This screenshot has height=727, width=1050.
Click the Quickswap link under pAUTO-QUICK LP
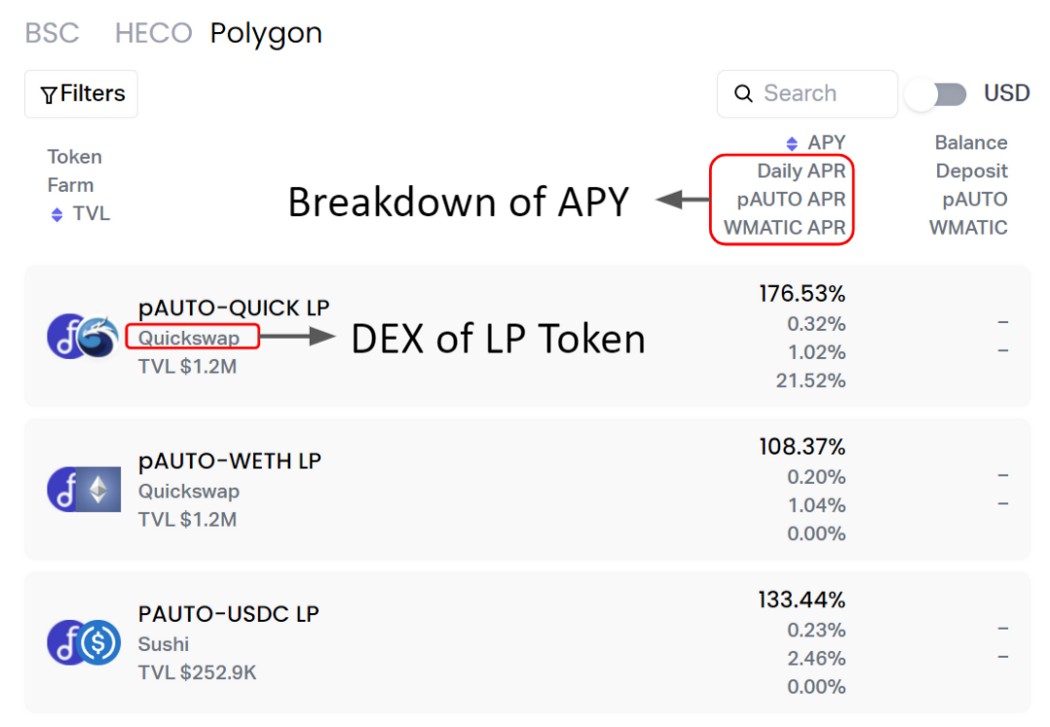pyautogui.click(x=190, y=336)
